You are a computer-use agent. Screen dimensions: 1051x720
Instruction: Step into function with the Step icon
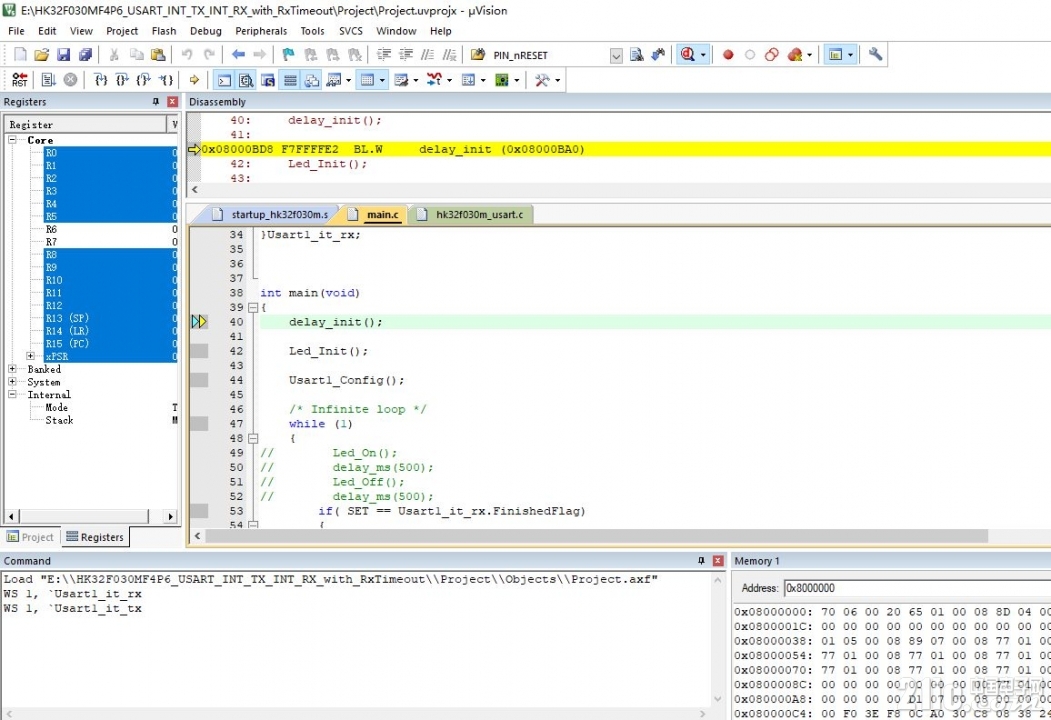click(101, 80)
